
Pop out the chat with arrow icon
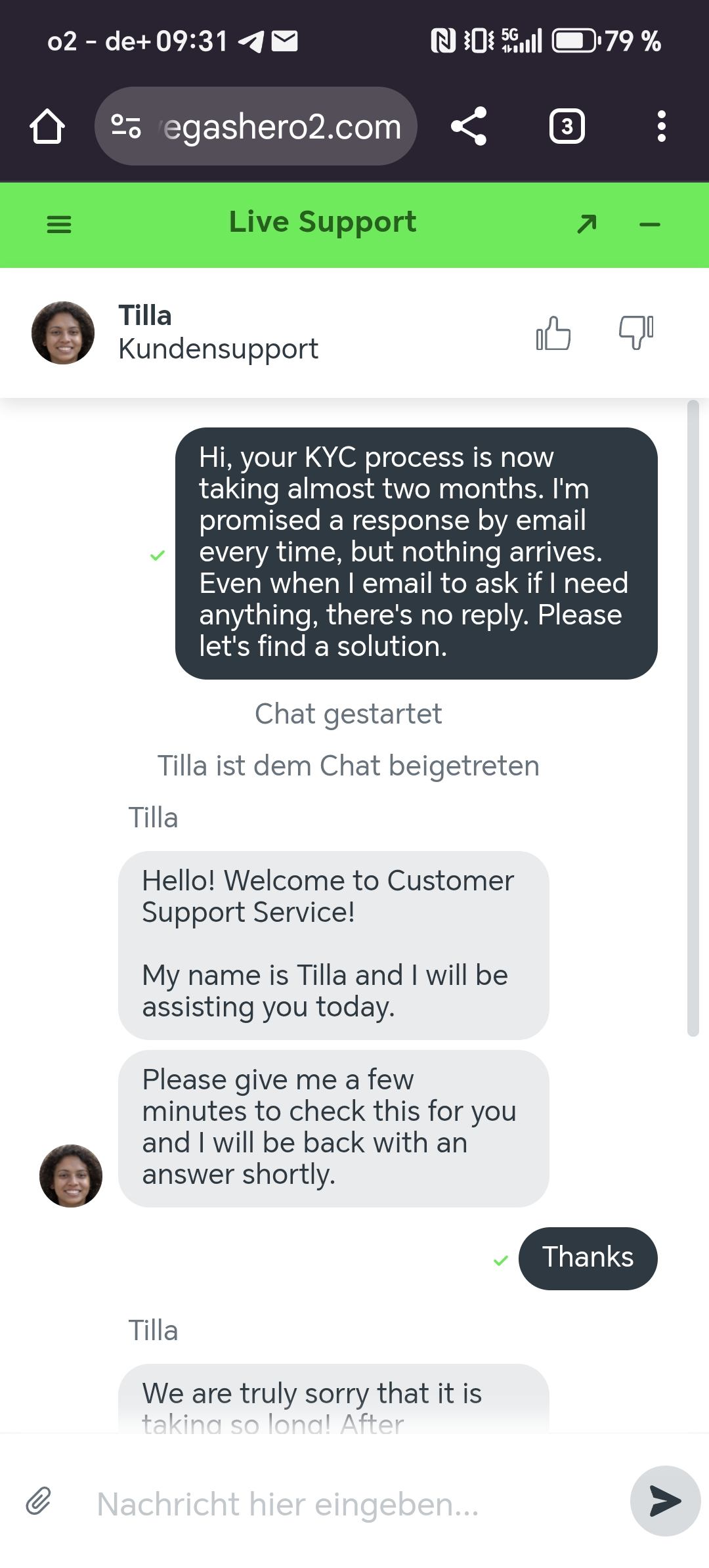(586, 224)
